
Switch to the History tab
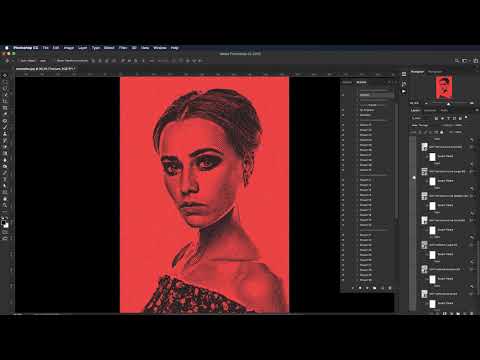click(x=347, y=82)
